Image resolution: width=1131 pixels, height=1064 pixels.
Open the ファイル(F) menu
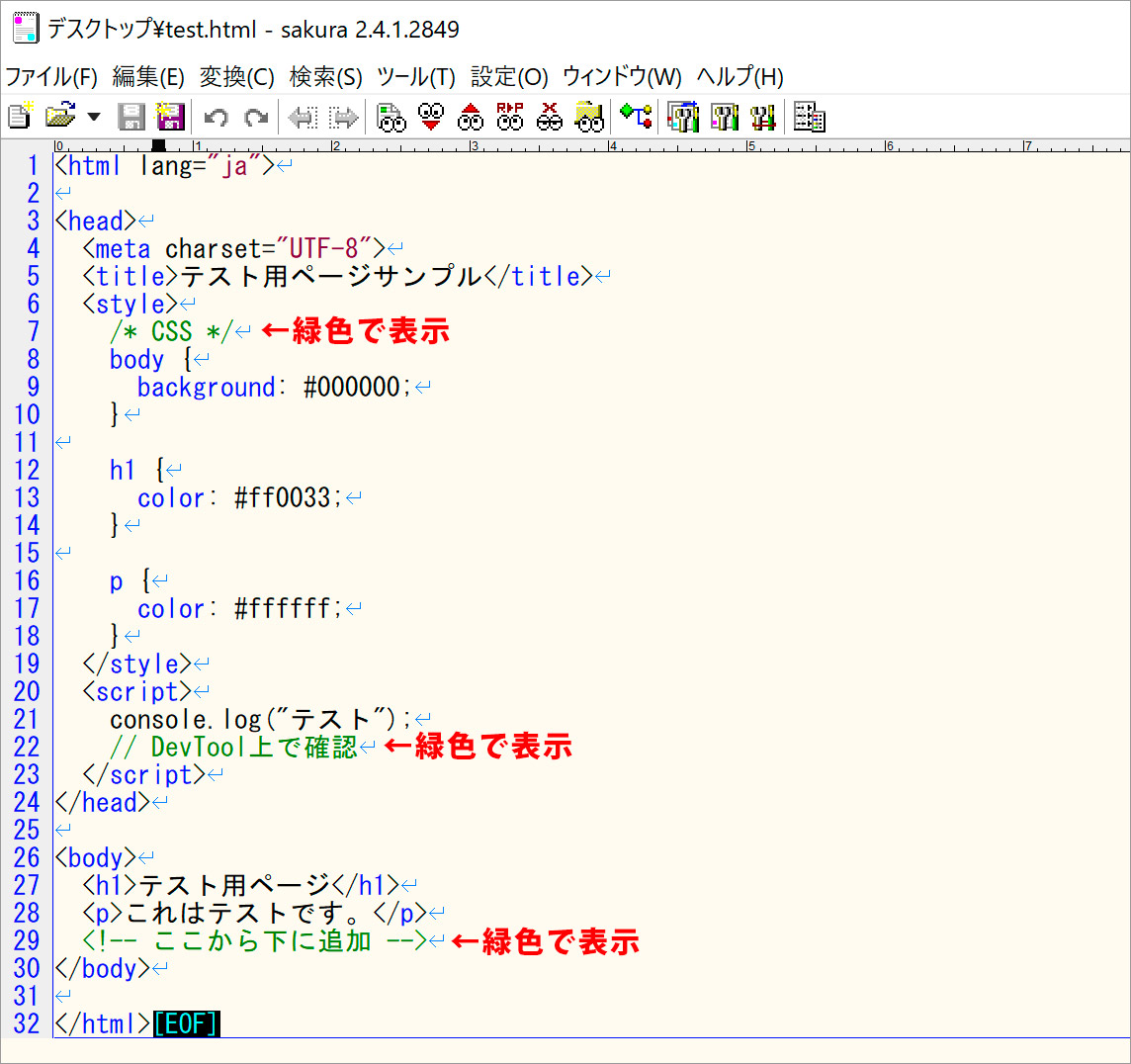pyautogui.click(x=51, y=77)
